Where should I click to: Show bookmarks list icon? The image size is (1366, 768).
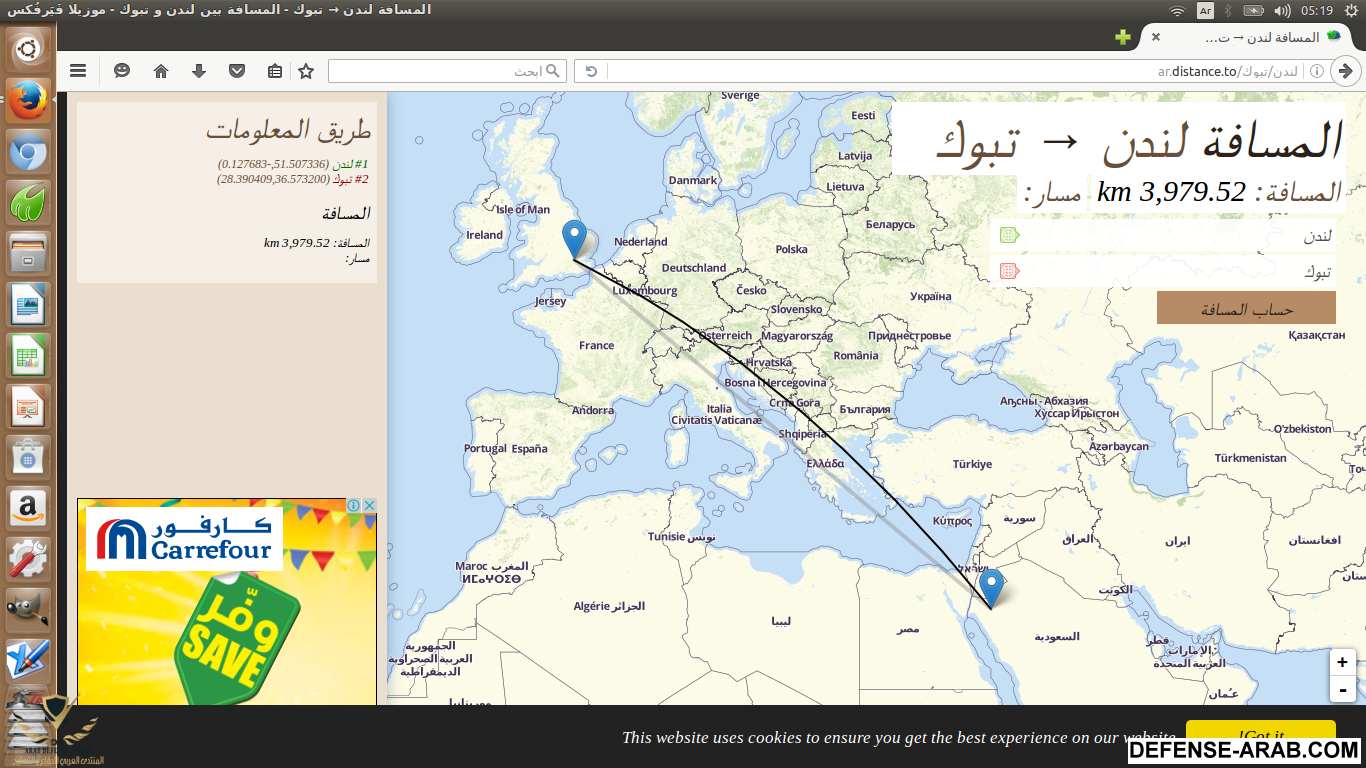274,71
